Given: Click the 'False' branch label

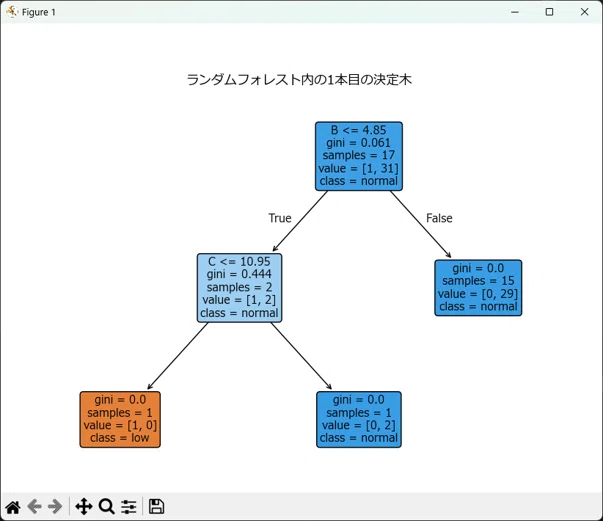Looking at the screenshot, I should pyautogui.click(x=439, y=218).
